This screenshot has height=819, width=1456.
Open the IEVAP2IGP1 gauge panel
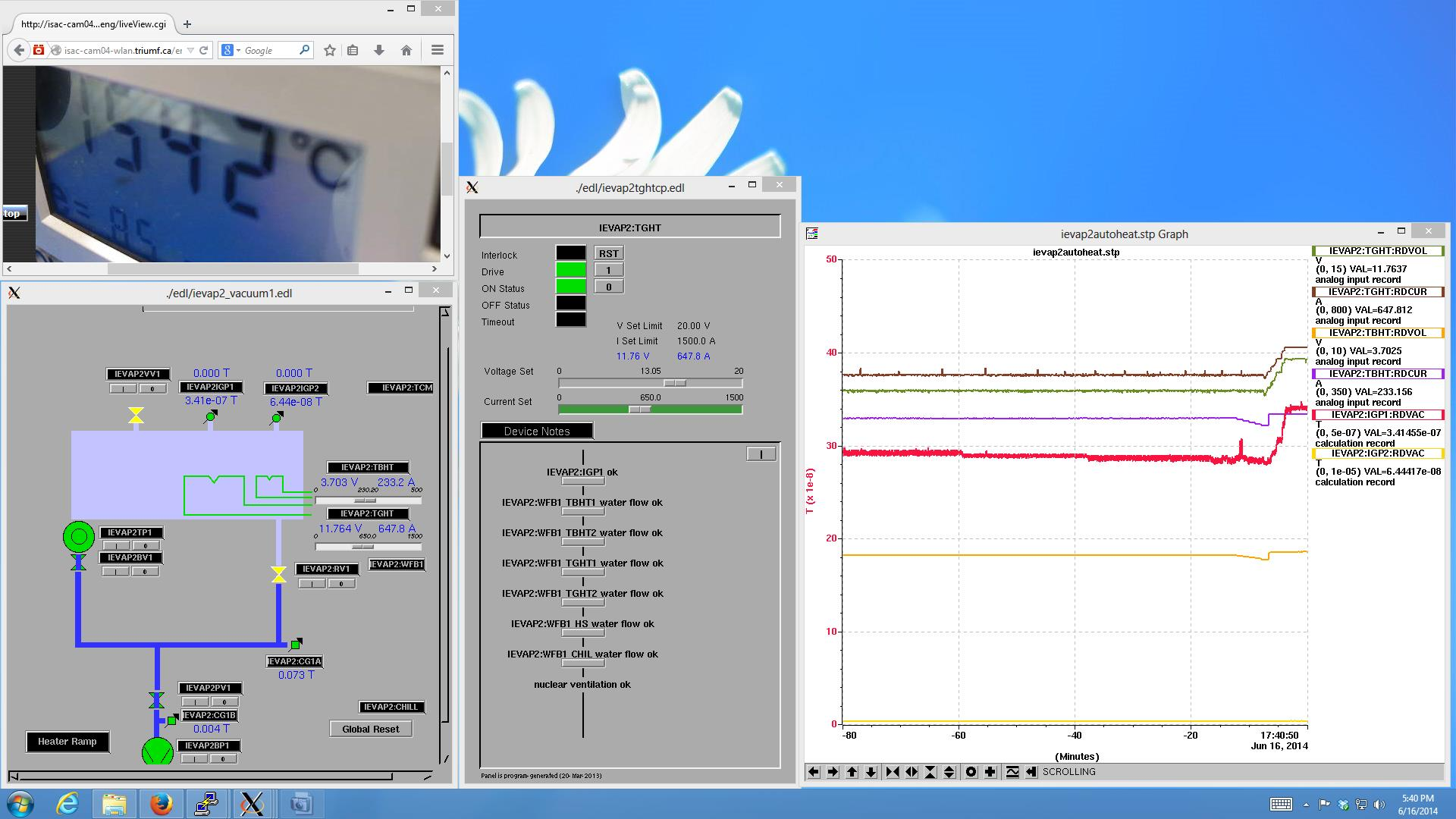coord(211,387)
